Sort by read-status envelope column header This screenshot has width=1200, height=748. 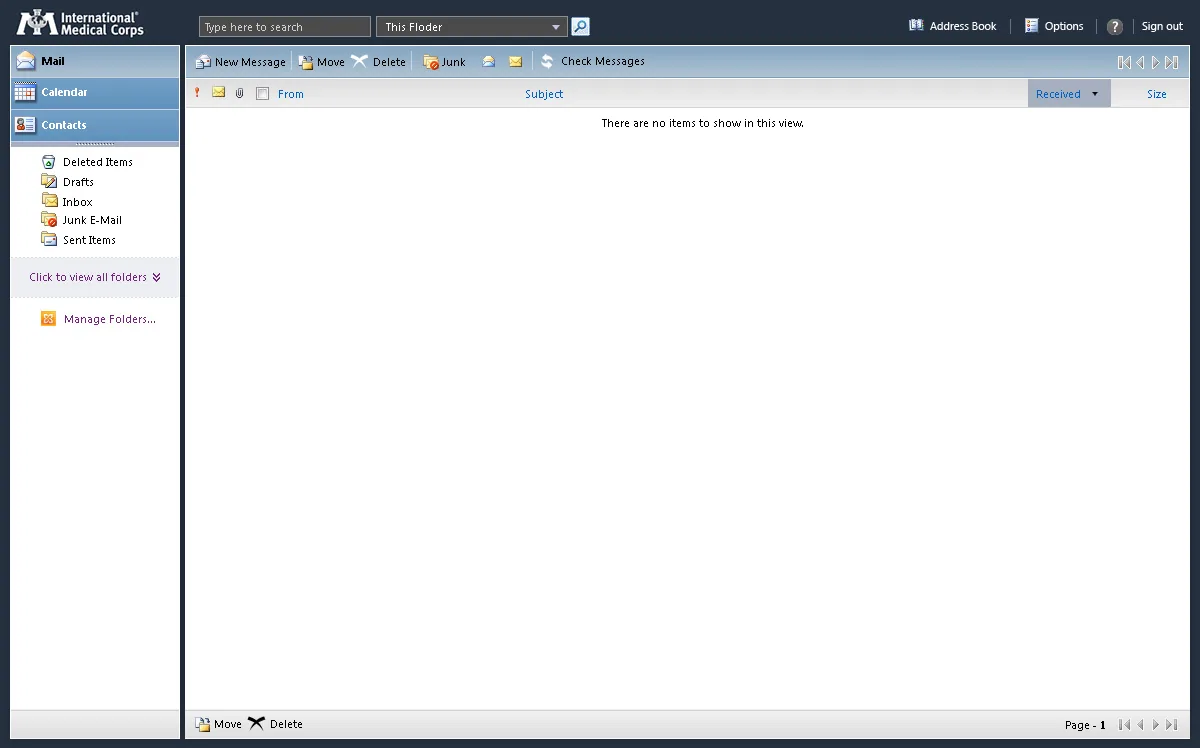(218, 92)
